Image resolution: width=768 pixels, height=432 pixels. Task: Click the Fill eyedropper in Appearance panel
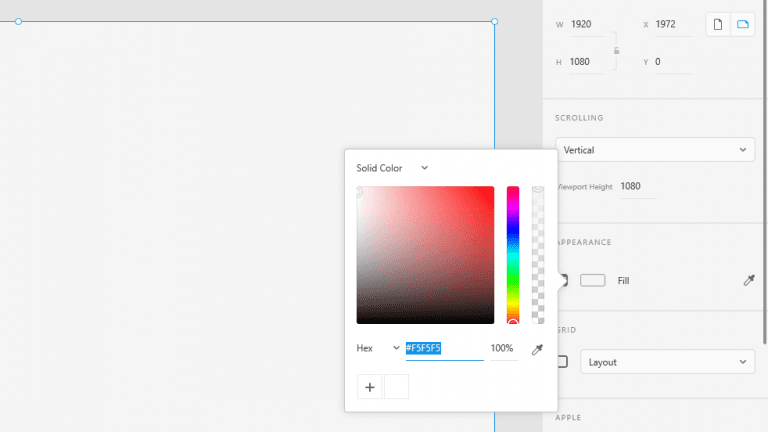(749, 280)
